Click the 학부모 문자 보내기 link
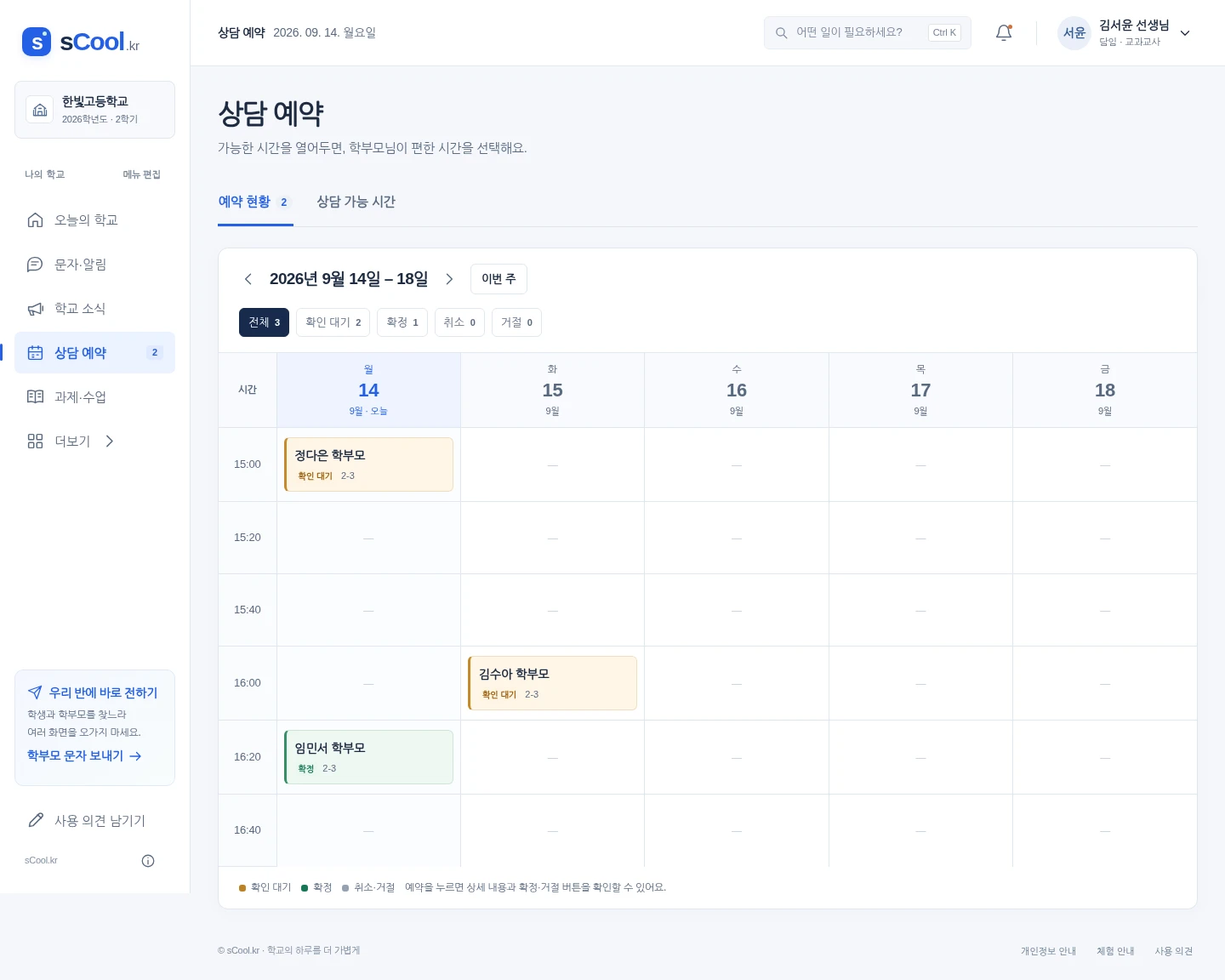 point(84,755)
